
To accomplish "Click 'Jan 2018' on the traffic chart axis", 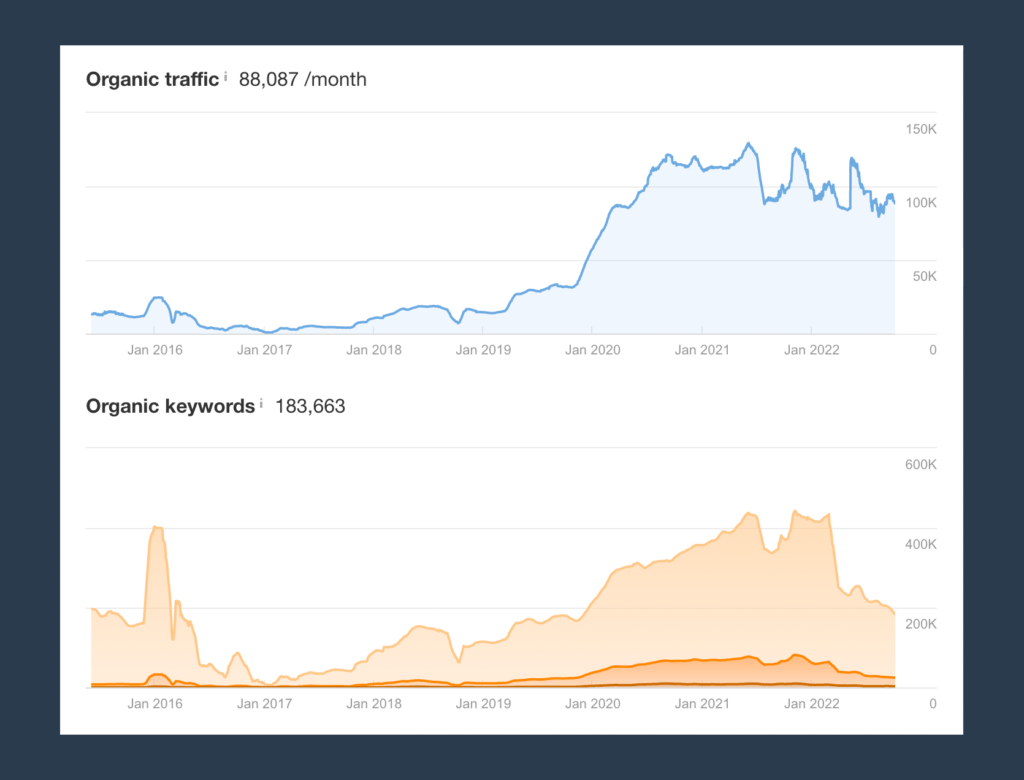I will [x=374, y=350].
